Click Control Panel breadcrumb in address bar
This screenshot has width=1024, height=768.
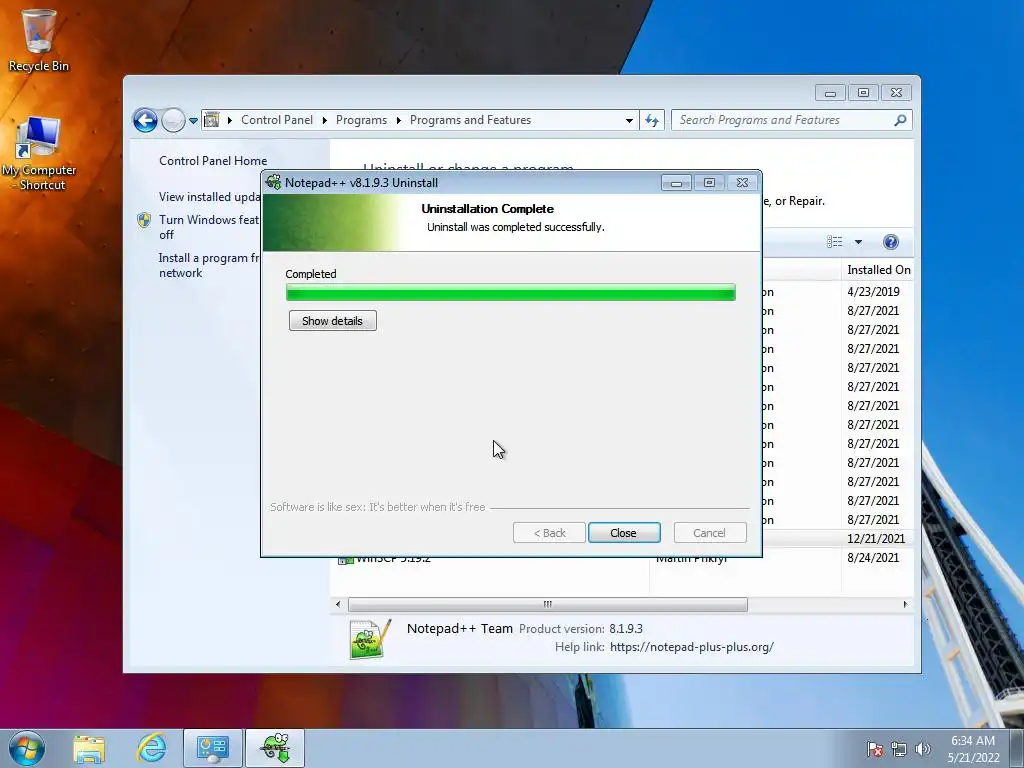[277, 120]
